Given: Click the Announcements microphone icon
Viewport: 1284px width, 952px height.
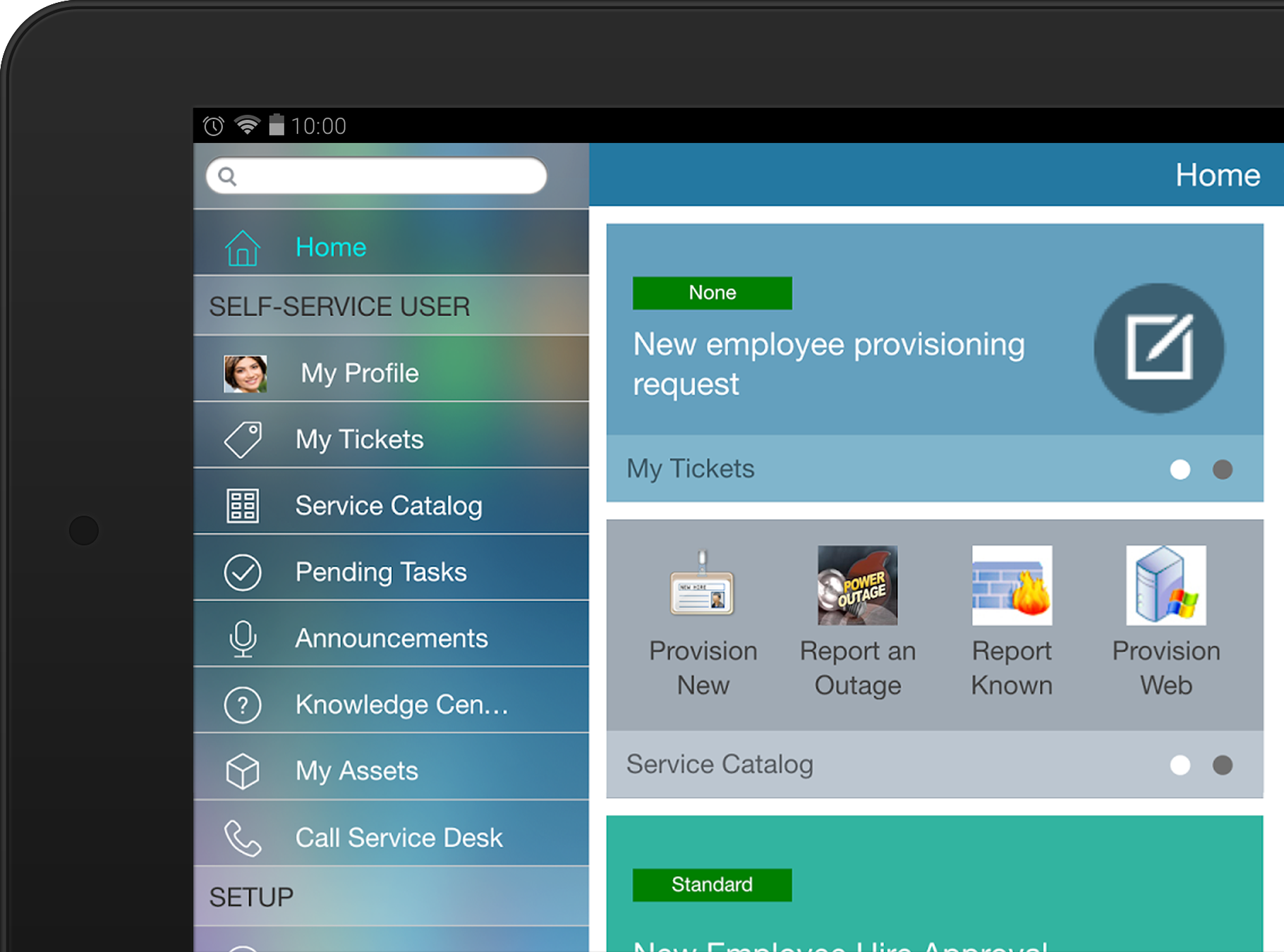Looking at the screenshot, I should [242, 639].
